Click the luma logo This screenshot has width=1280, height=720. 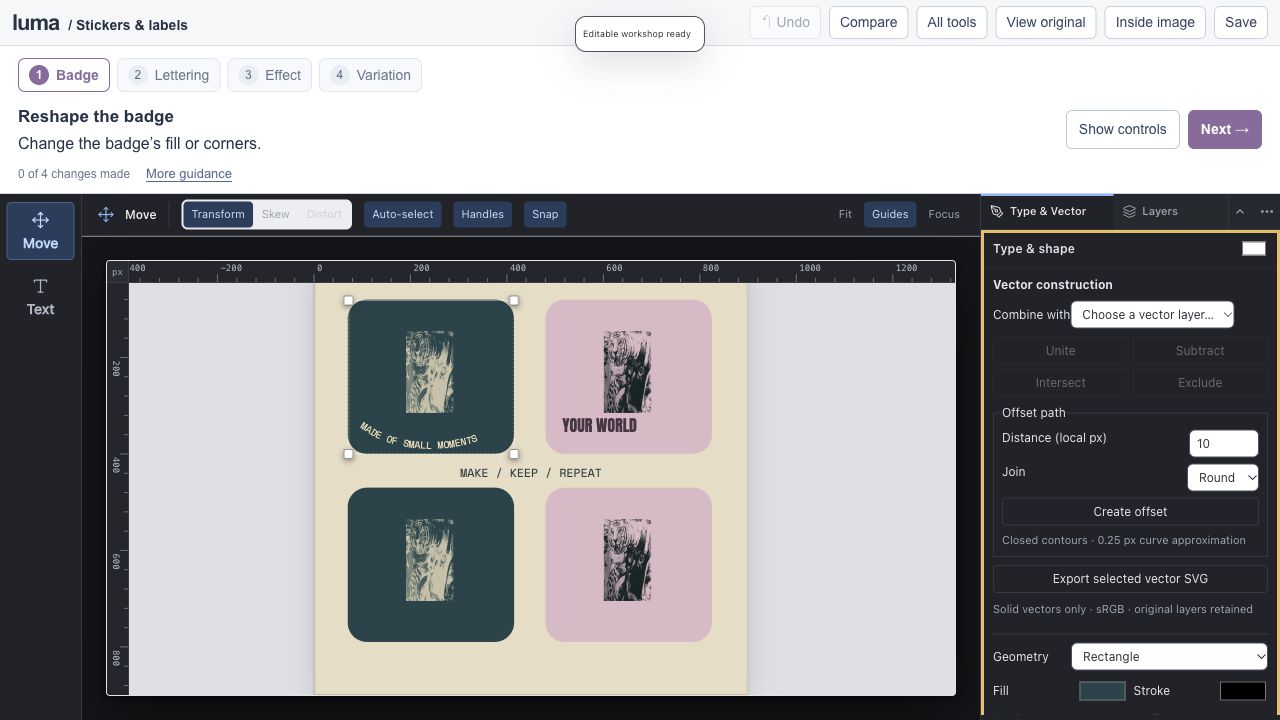tap(36, 22)
